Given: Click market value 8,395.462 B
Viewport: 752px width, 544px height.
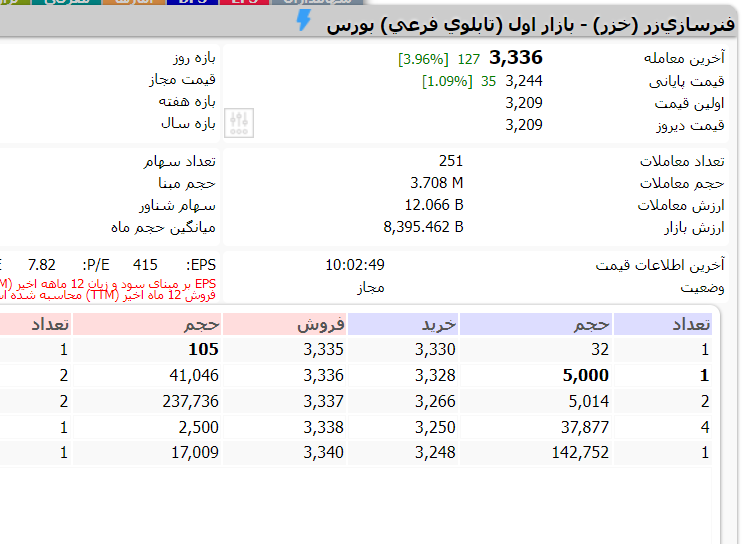Looking at the screenshot, I should (423, 227).
